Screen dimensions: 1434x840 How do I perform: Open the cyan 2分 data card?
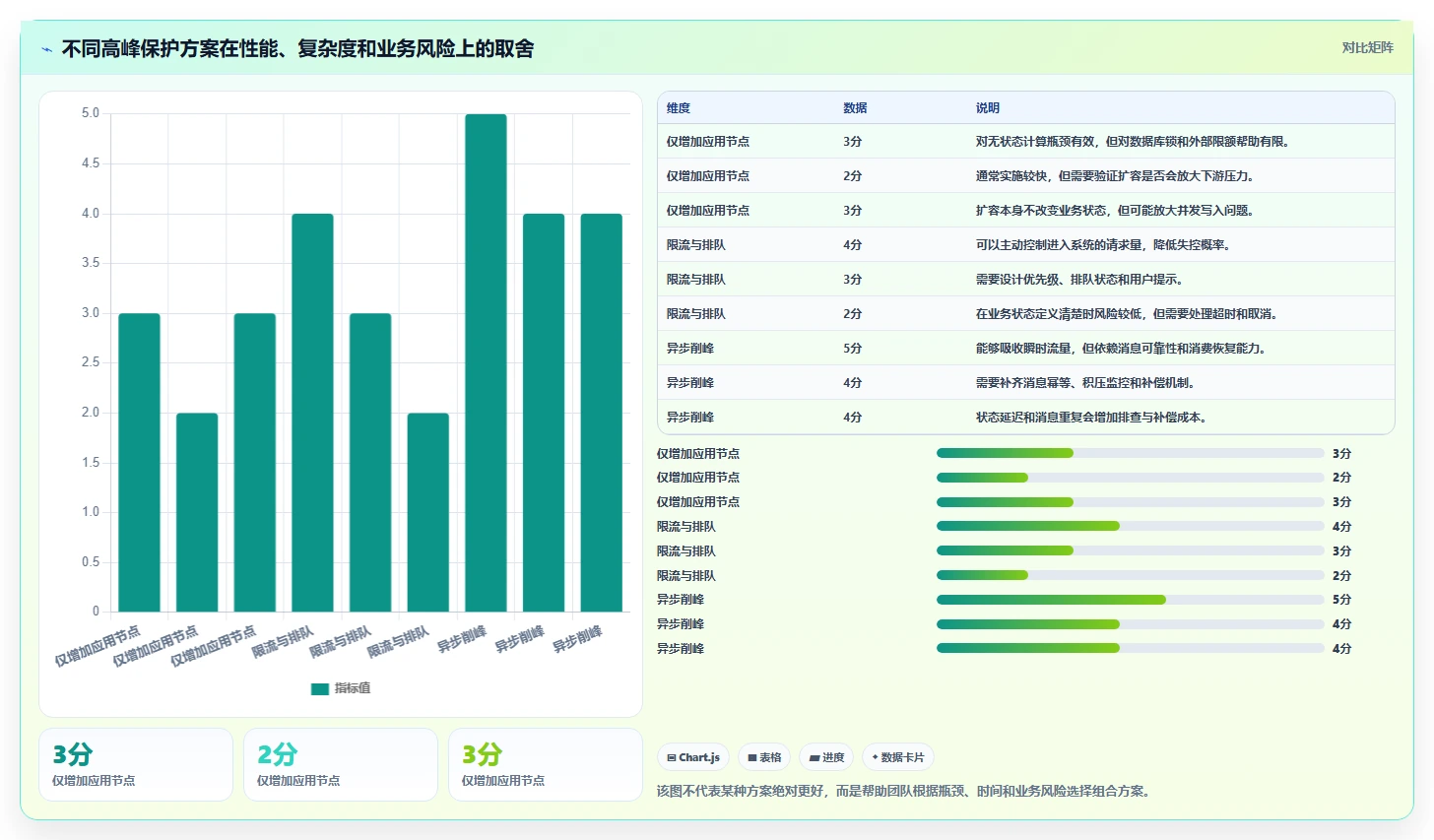tap(341, 764)
